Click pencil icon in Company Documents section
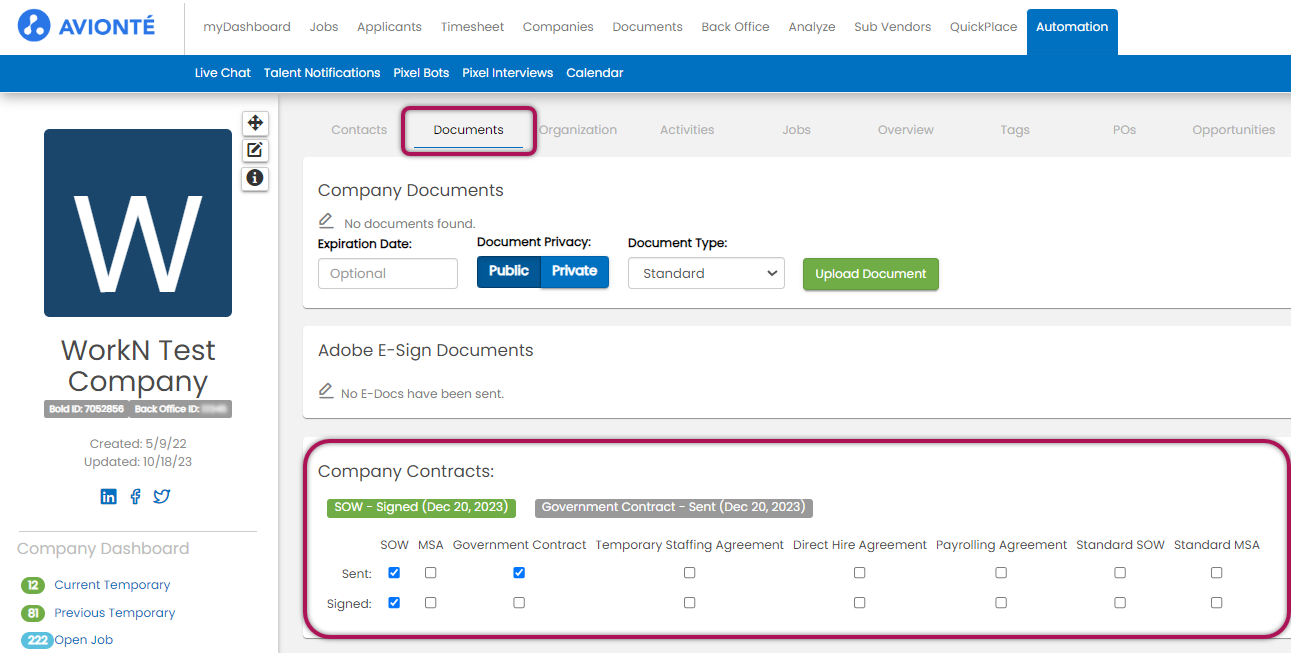 pos(326,221)
